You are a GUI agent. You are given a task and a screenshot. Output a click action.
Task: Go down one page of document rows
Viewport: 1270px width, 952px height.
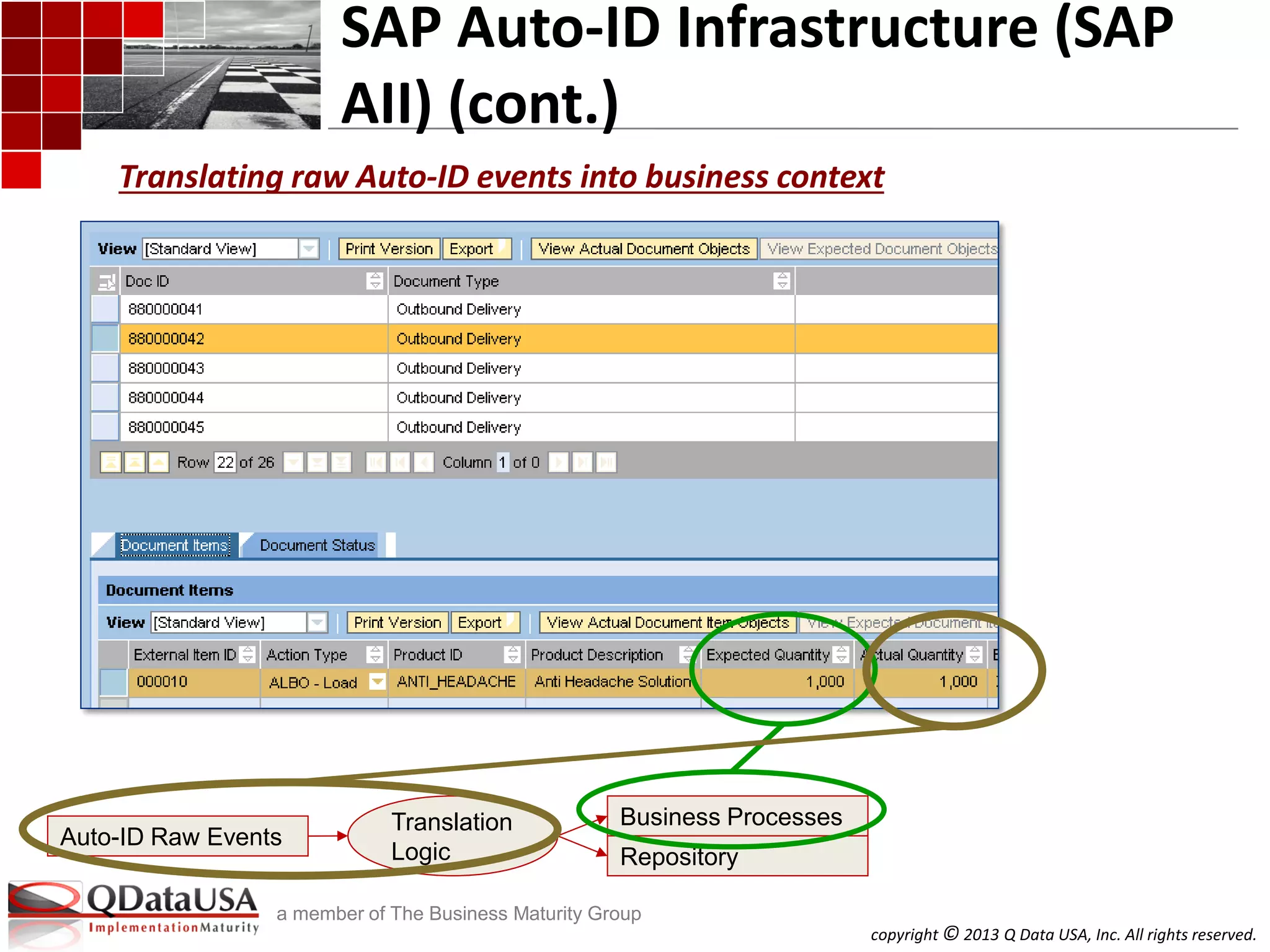tap(317, 462)
